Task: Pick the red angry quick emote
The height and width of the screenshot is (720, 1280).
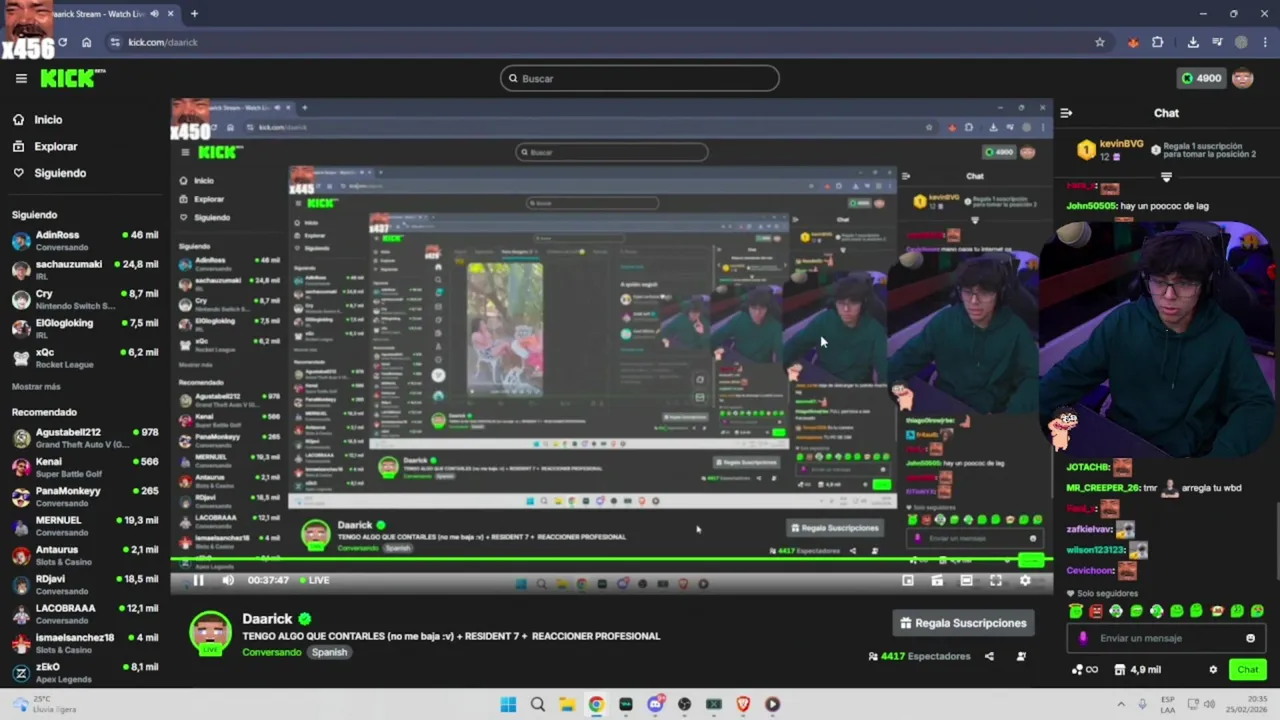Action: pos(1096,611)
